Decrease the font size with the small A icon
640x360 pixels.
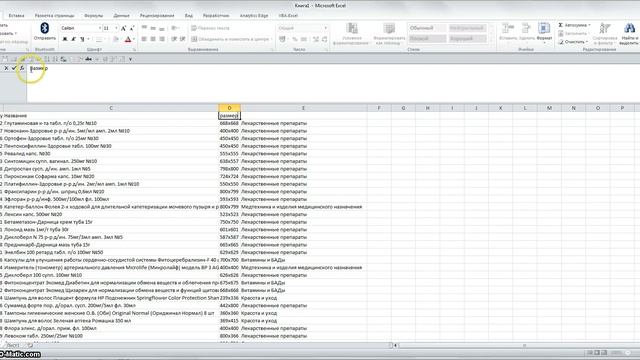pos(132,28)
